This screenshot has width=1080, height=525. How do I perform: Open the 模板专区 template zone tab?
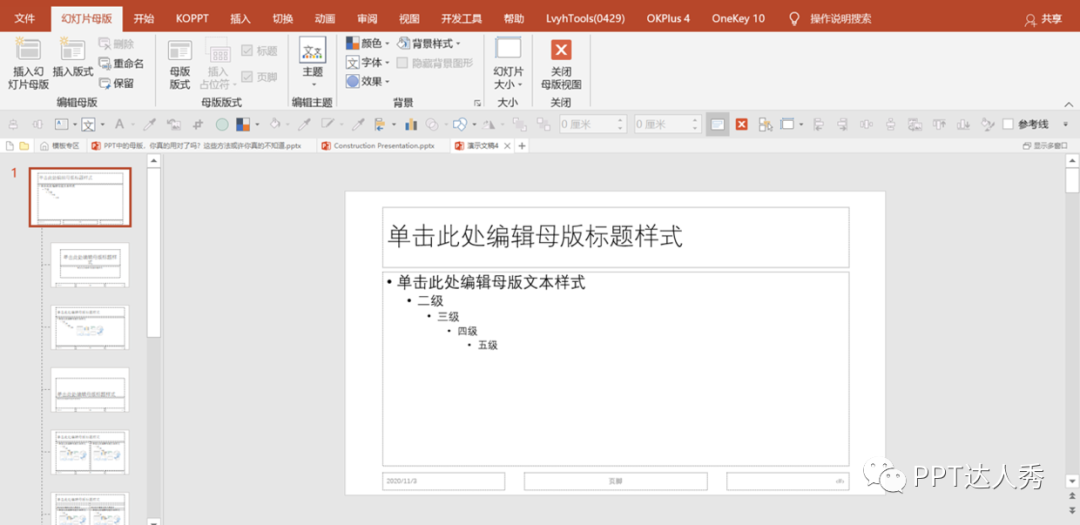pyautogui.click(x=59, y=146)
